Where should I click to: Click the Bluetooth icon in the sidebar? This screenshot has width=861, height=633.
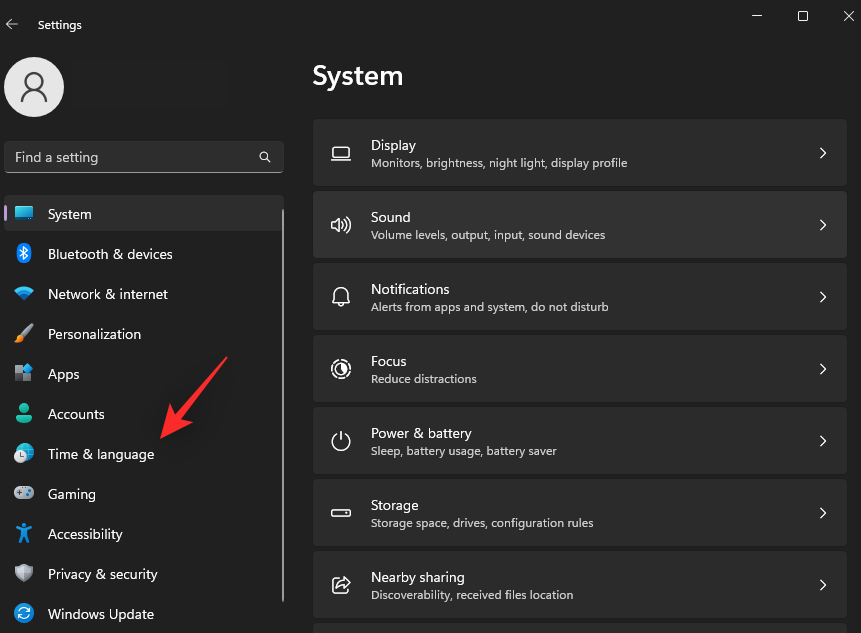[24, 254]
